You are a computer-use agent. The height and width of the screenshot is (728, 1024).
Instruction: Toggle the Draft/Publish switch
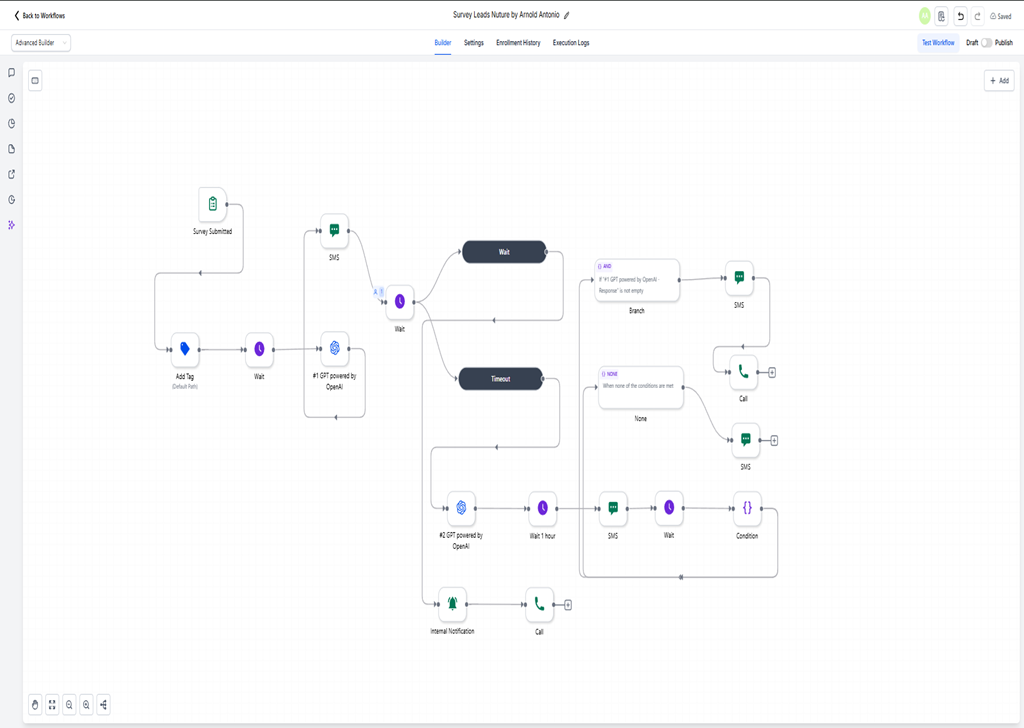tap(986, 42)
